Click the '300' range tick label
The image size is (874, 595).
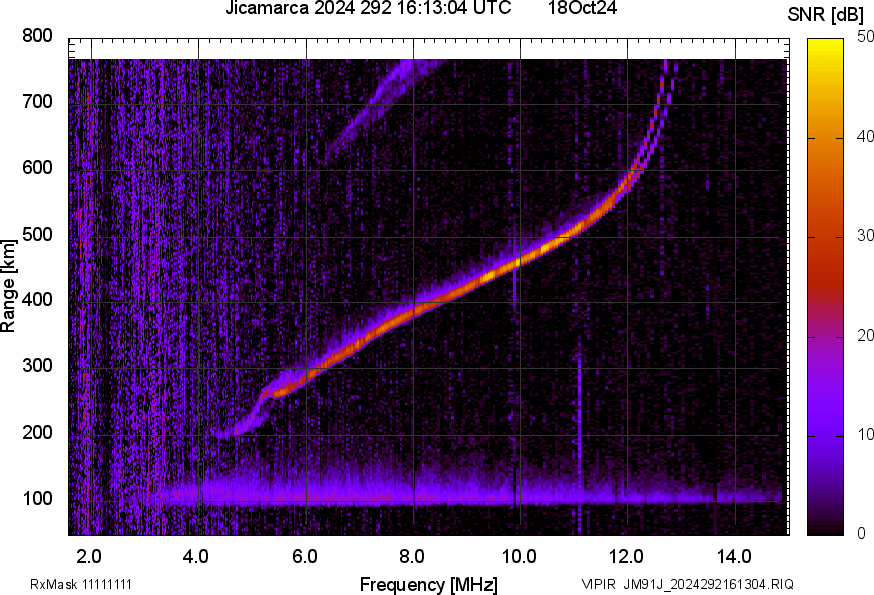pos(37,366)
